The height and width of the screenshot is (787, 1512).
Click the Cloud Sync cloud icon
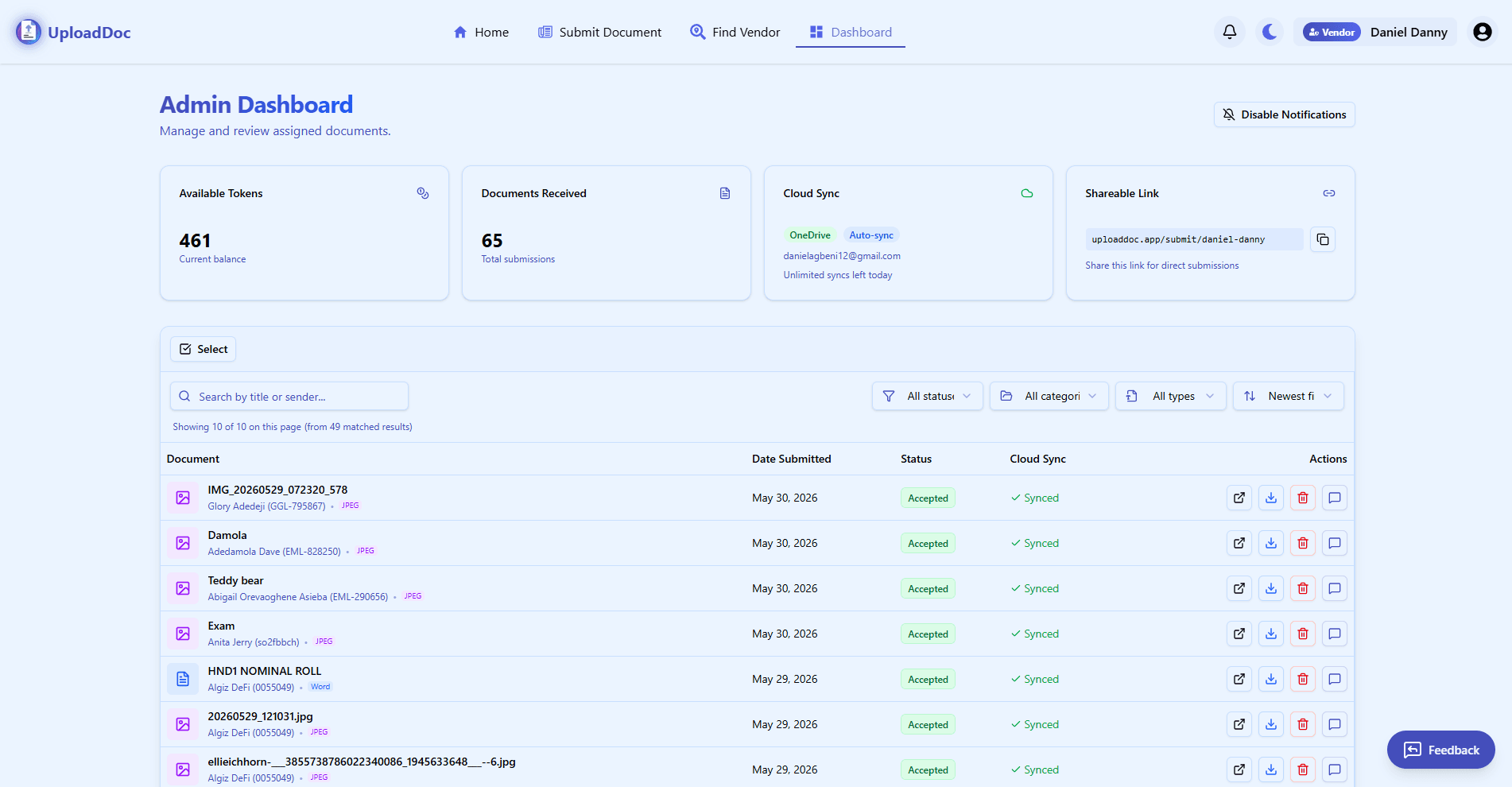click(1027, 193)
